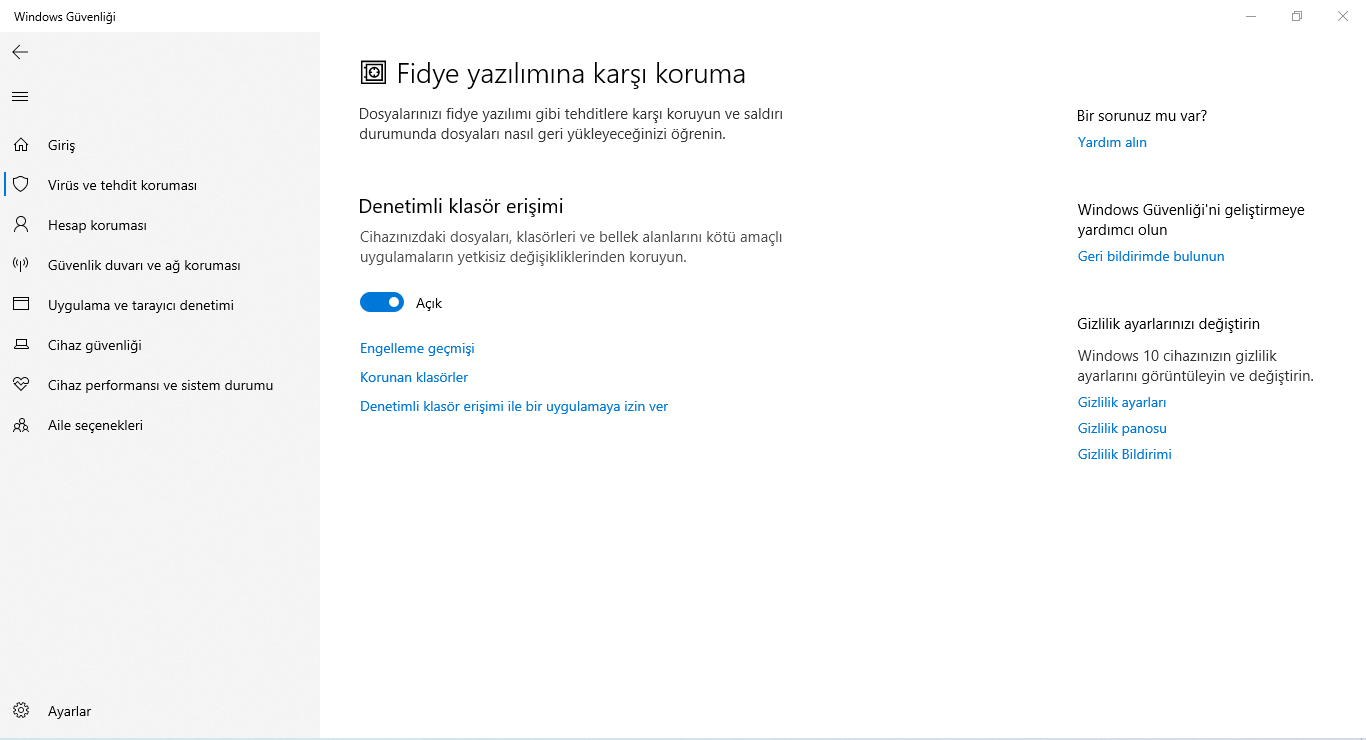This screenshot has height=740, width=1366.
Task: Go back using the back arrow
Action: click(x=20, y=52)
